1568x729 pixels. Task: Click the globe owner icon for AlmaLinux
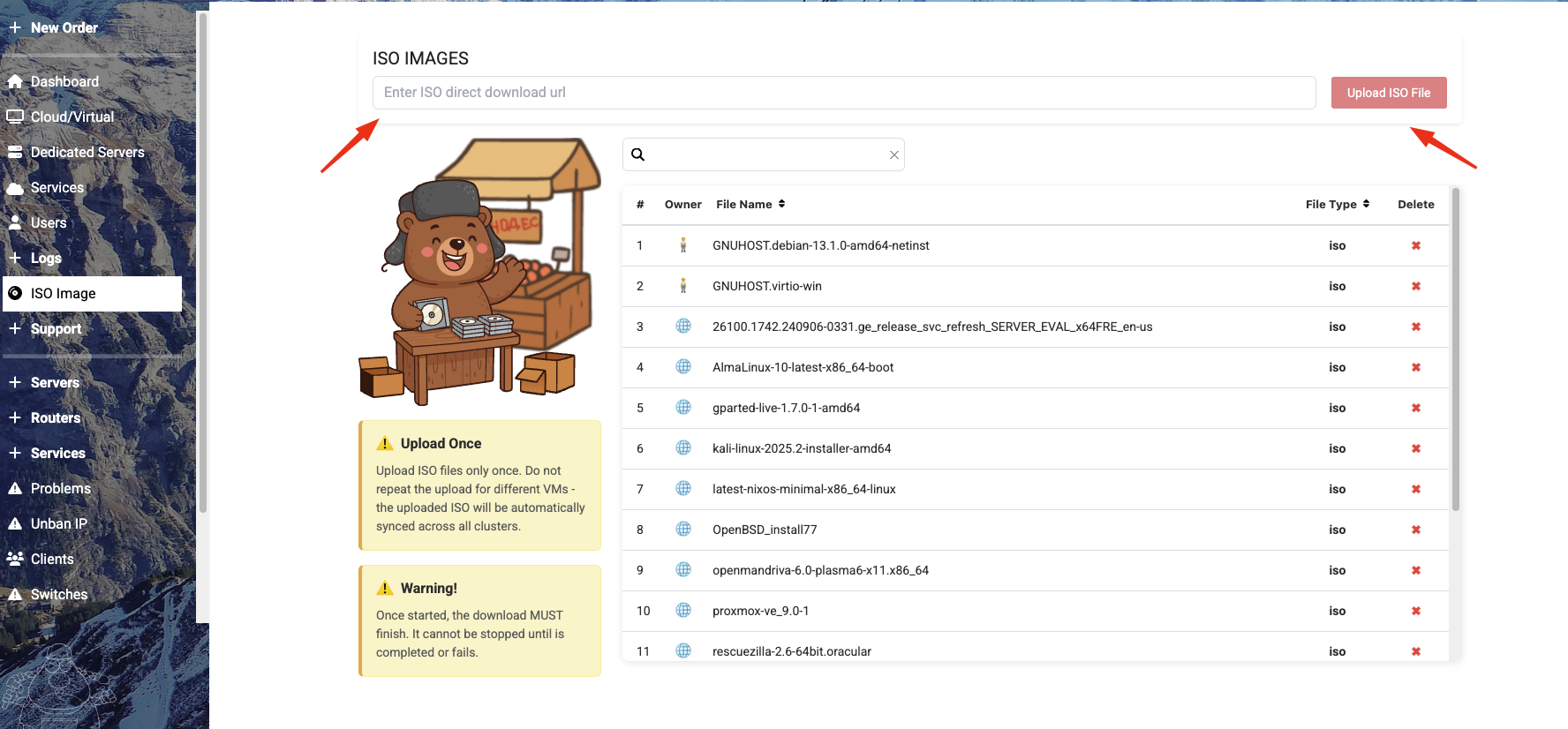point(682,367)
